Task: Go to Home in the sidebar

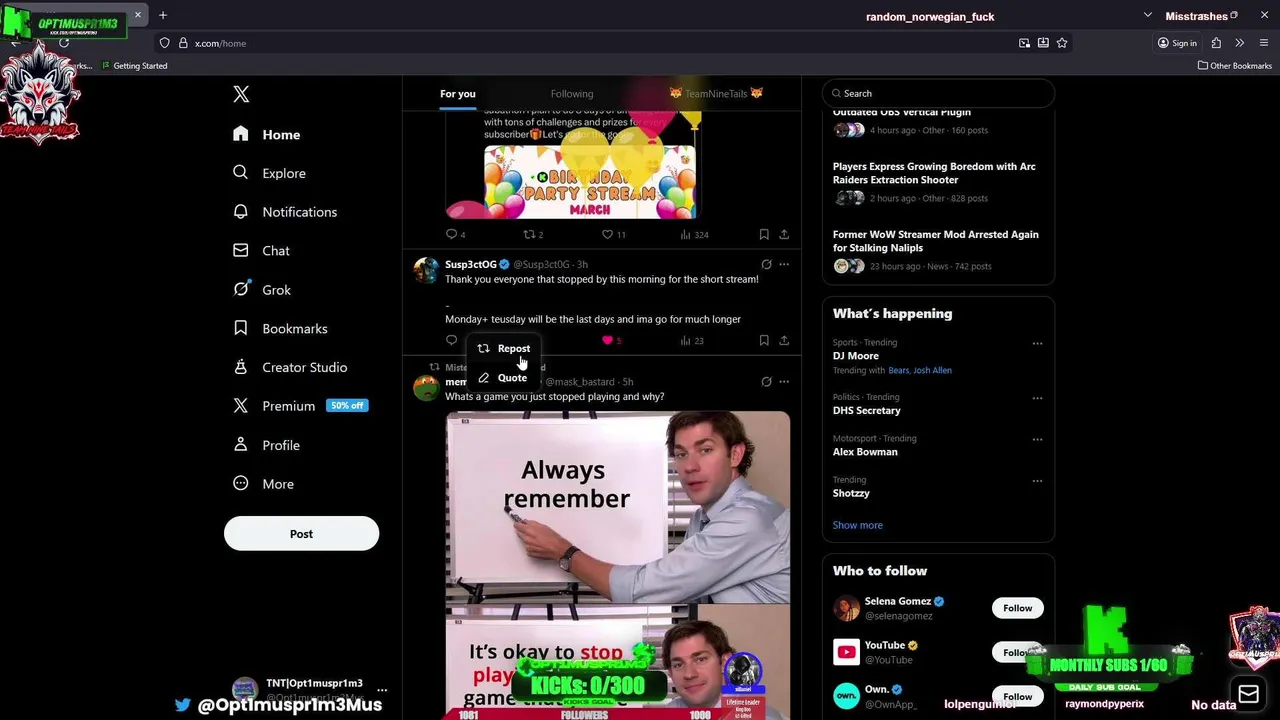Action: pos(266,134)
